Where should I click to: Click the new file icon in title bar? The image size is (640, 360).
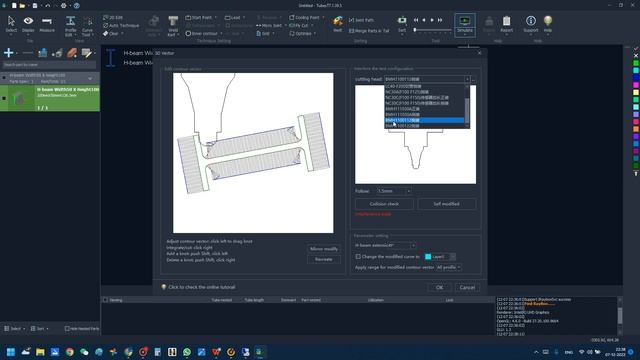tap(14, 6)
